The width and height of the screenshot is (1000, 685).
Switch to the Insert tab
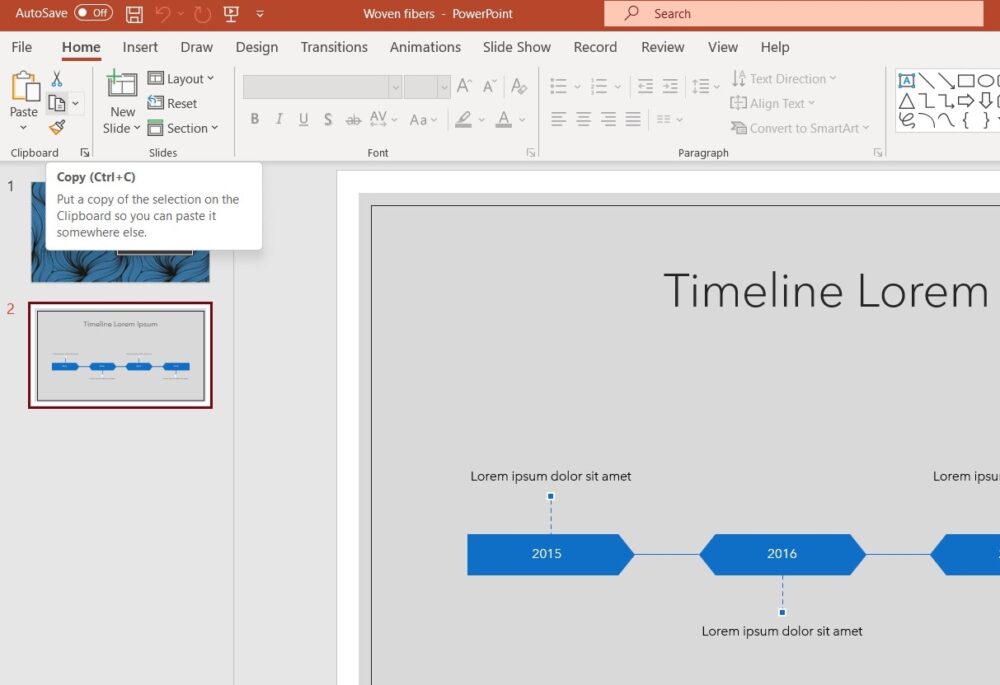pyautogui.click(x=140, y=47)
